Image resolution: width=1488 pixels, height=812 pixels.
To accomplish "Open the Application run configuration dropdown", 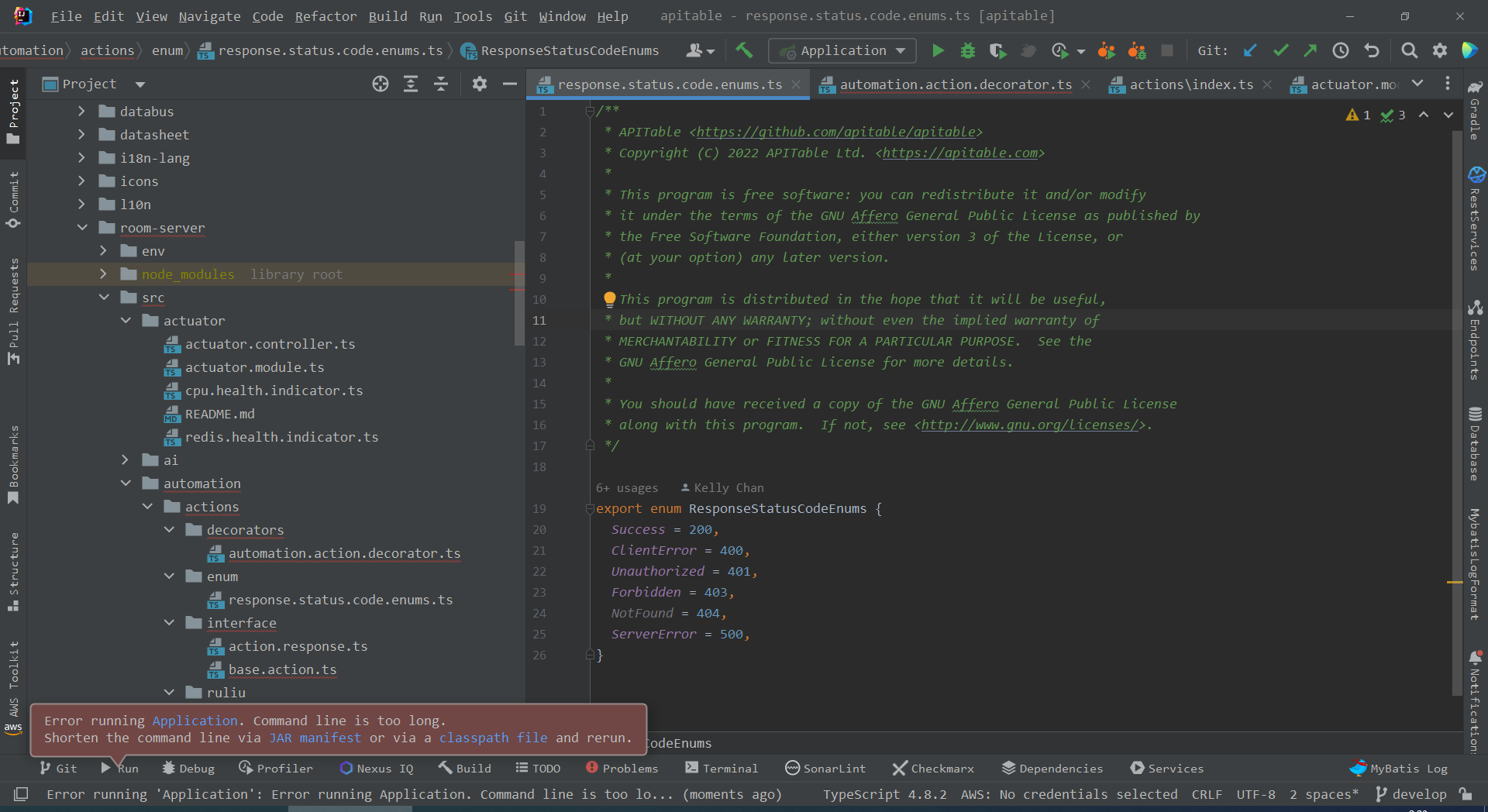I will [842, 51].
